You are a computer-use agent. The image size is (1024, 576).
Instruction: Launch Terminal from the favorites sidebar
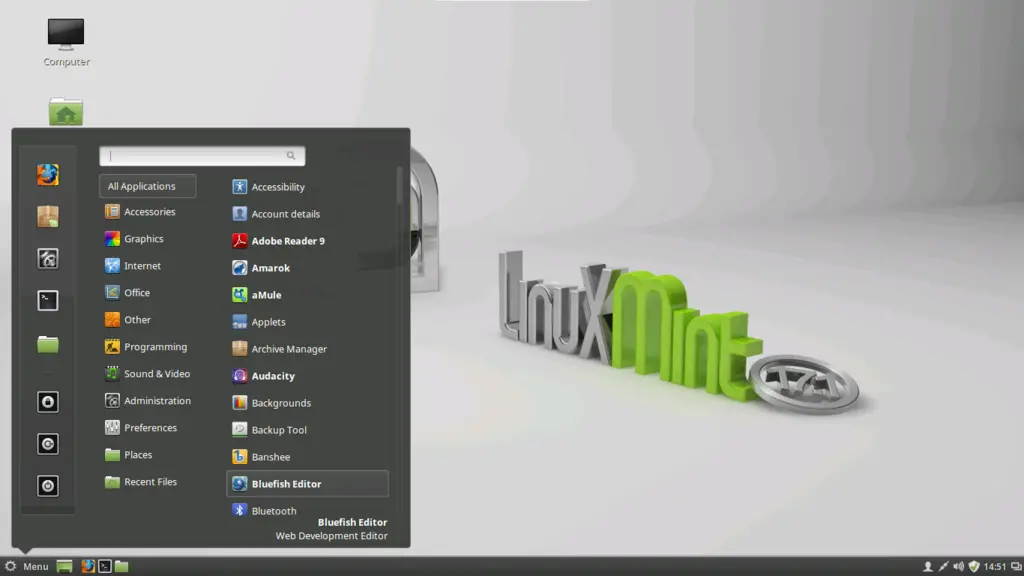click(48, 300)
